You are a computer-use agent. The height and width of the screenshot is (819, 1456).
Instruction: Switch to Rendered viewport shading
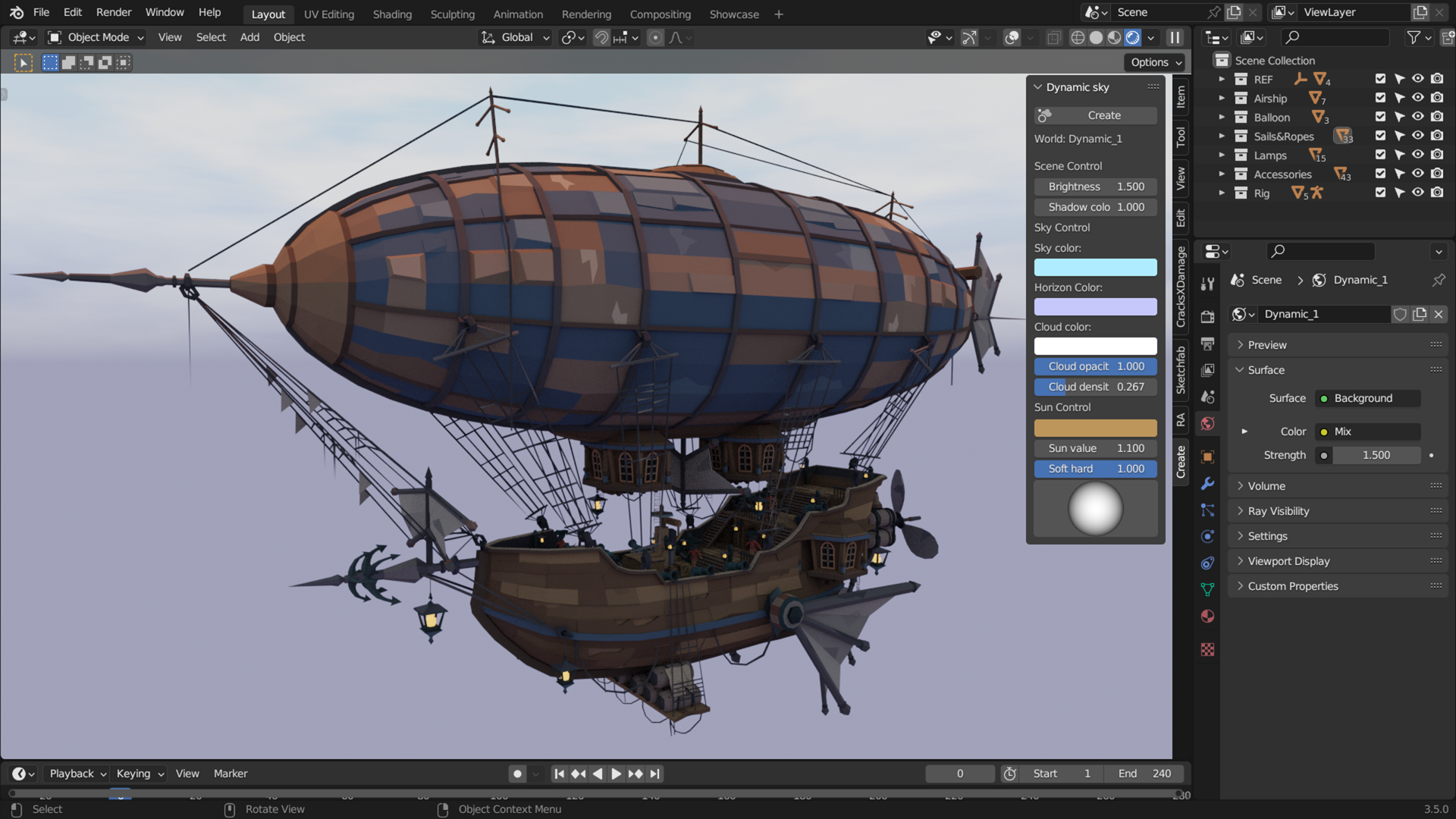point(1132,37)
